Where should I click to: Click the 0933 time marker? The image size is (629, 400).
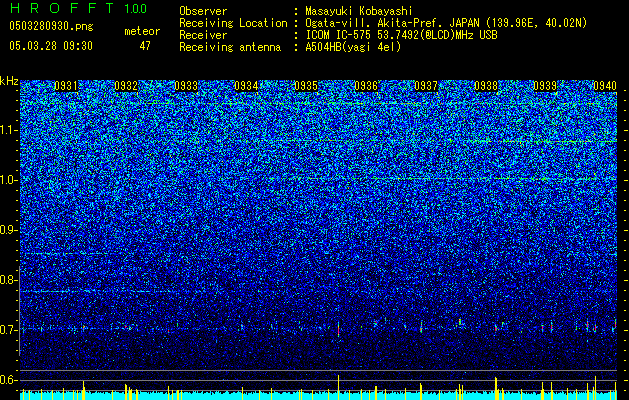186,86
